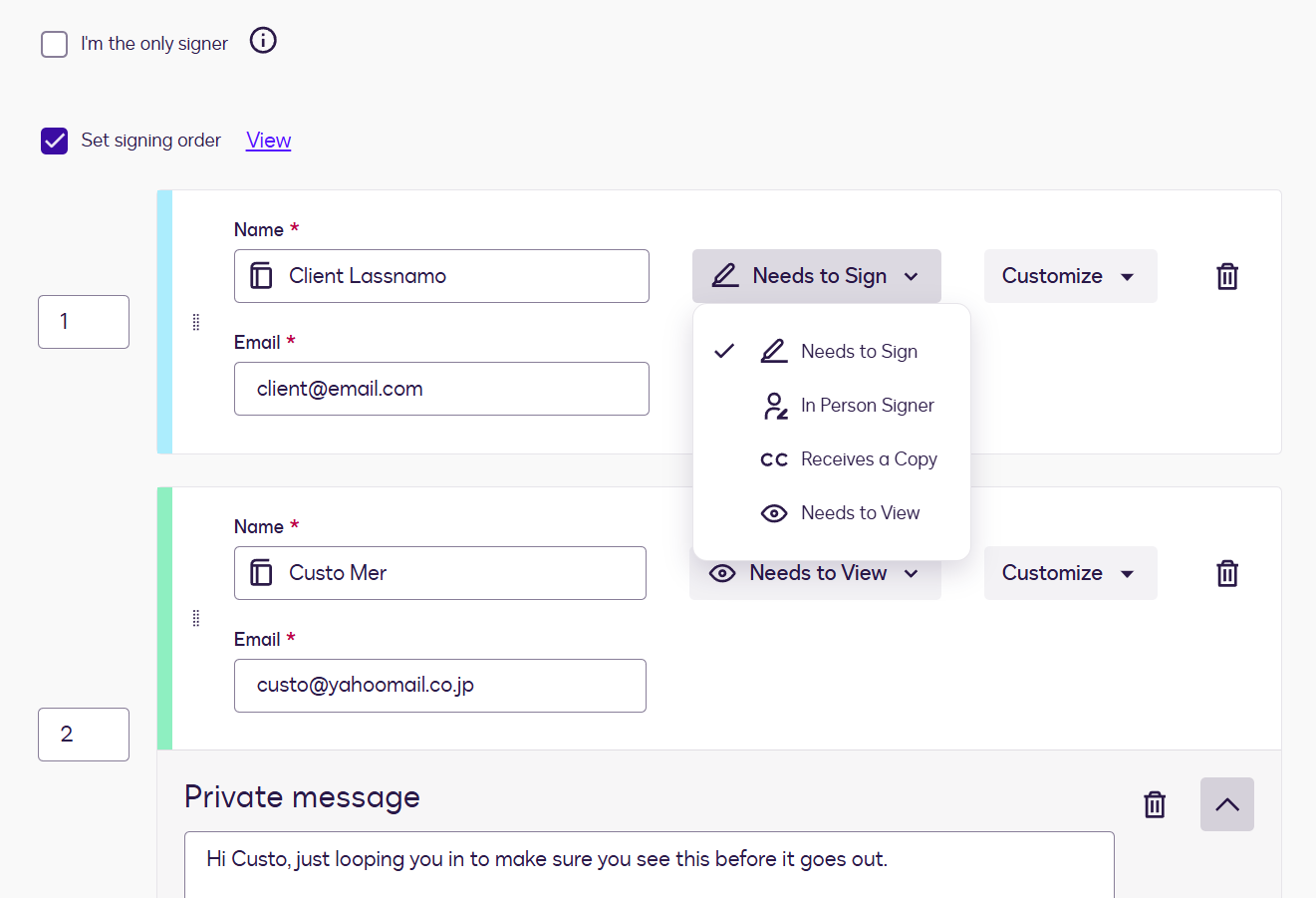The height and width of the screenshot is (898, 1316).
Task: Open address book icon for Client Lassnamo
Action: click(x=261, y=276)
